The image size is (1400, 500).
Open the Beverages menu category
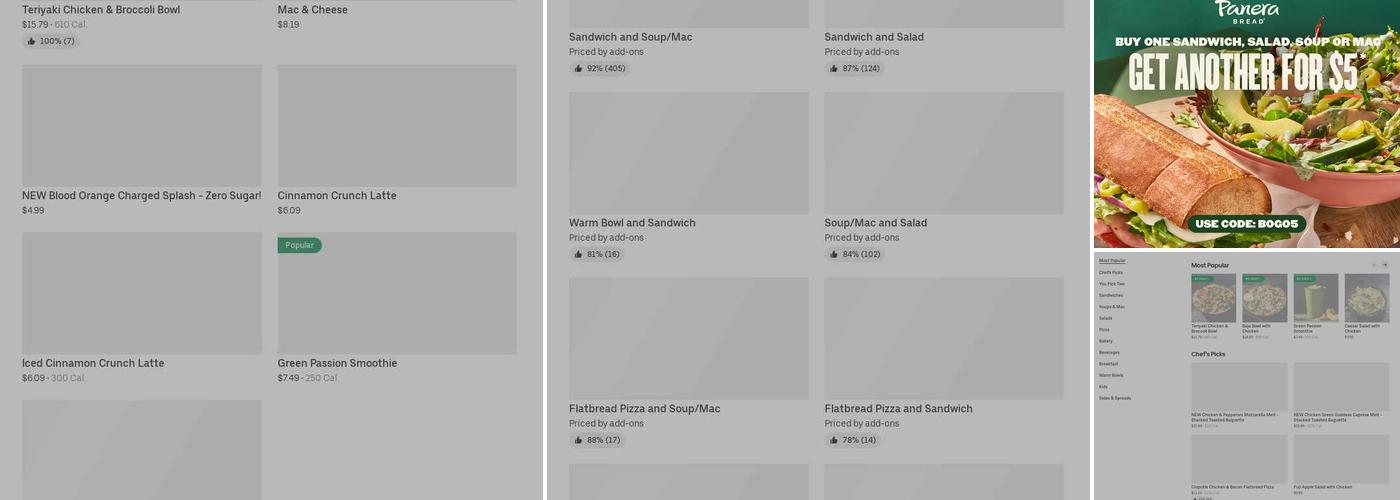tap(1109, 353)
